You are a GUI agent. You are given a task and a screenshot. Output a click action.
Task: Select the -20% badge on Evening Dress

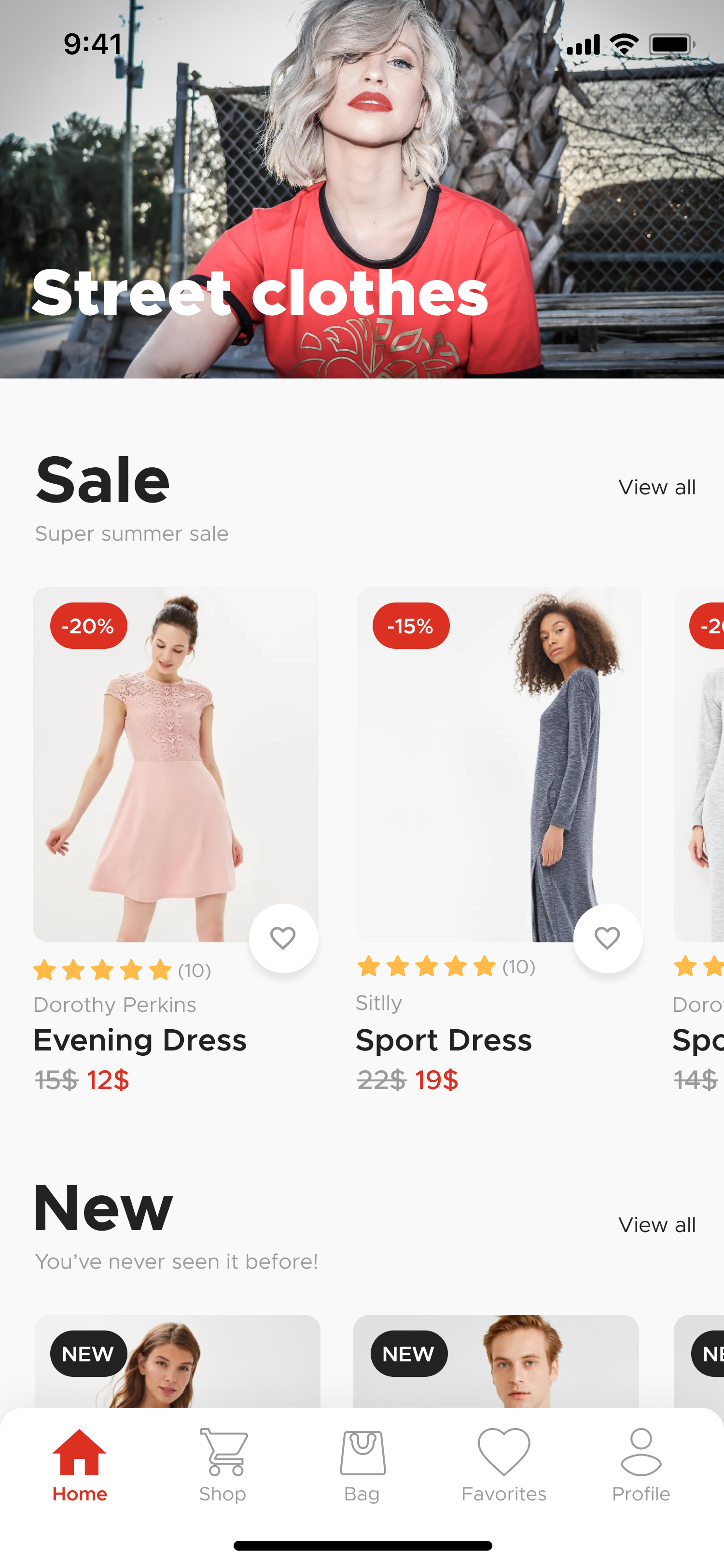coord(89,626)
